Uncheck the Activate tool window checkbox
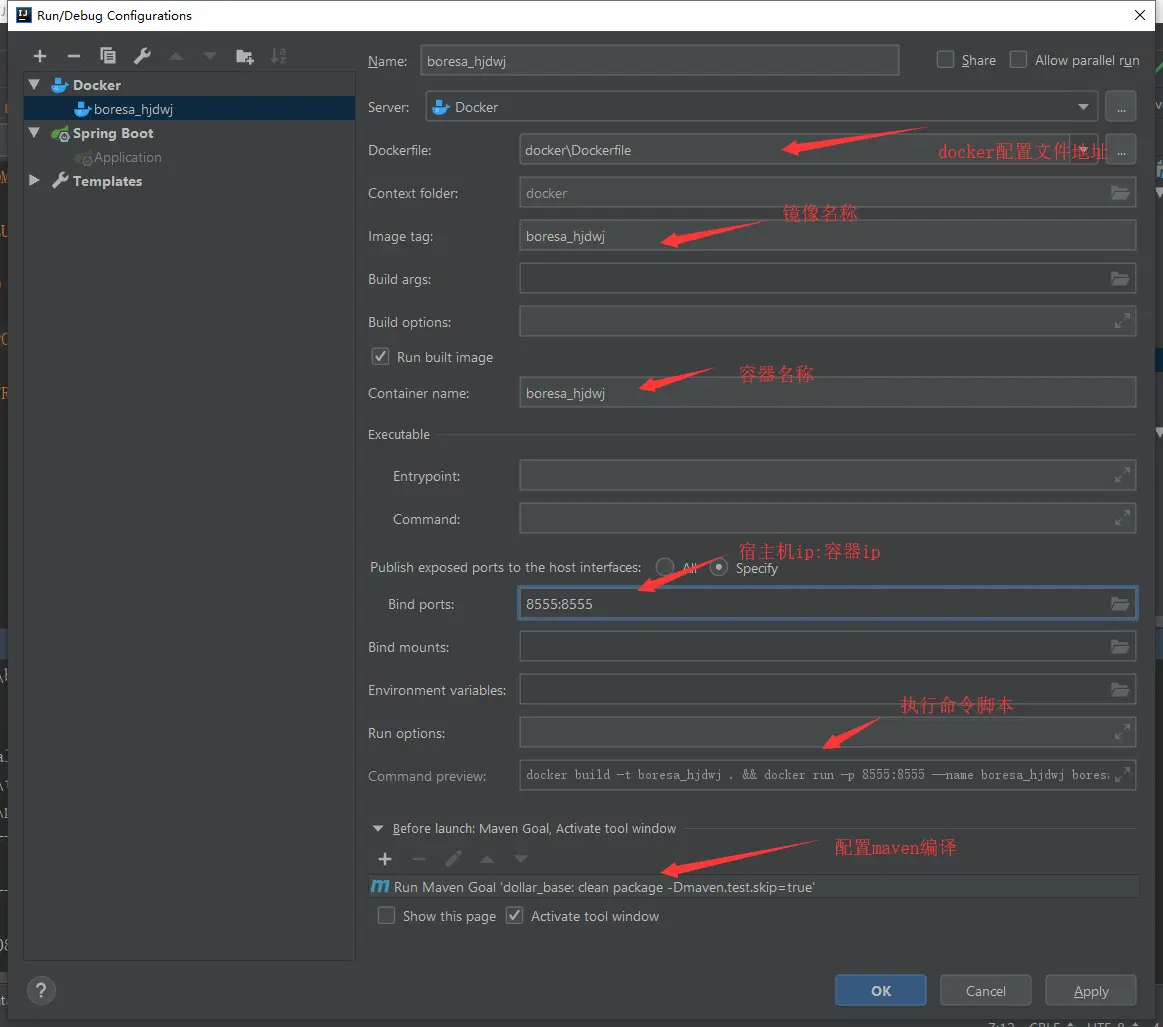Screen dimensions: 1163x1027 coord(514,916)
